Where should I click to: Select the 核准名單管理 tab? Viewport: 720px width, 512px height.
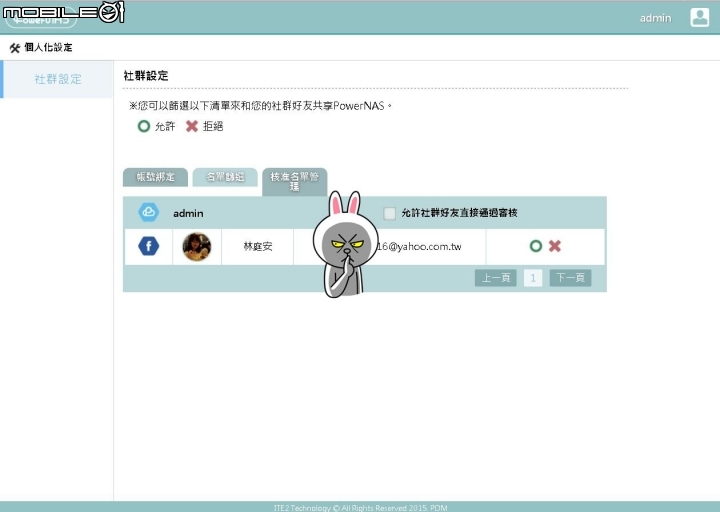click(x=294, y=182)
